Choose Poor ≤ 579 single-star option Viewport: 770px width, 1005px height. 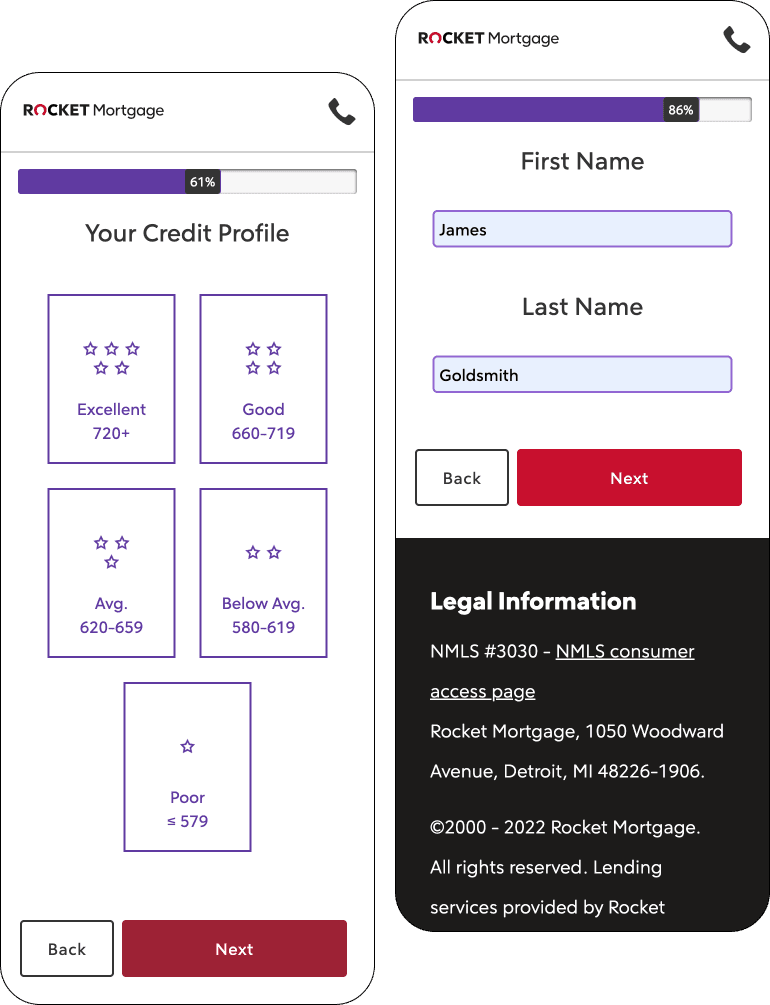pyautogui.click(x=187, y=767)
